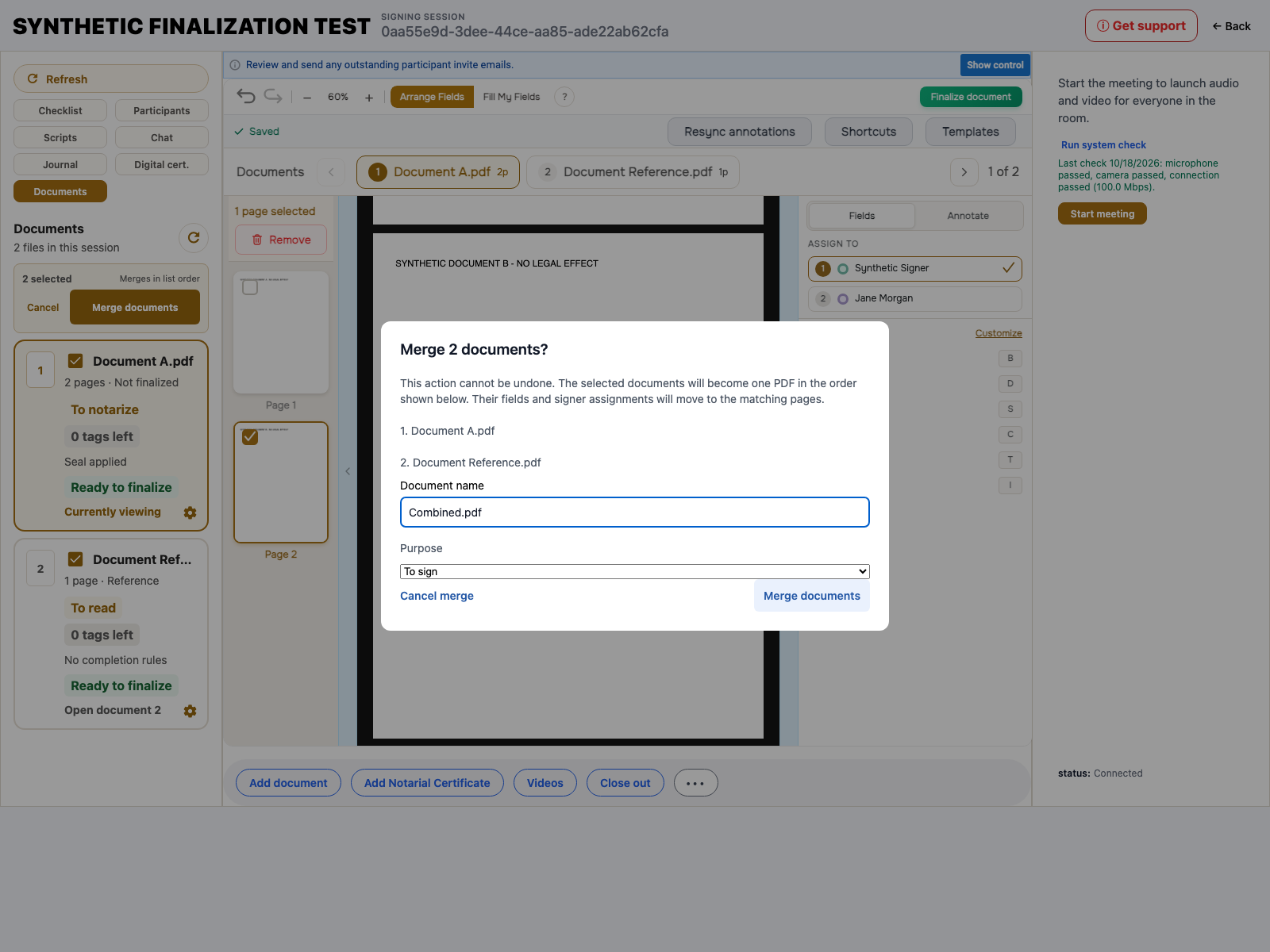
Task: Uncheck the Page 2 thumbnail checkbox
Action: [250, 437]
